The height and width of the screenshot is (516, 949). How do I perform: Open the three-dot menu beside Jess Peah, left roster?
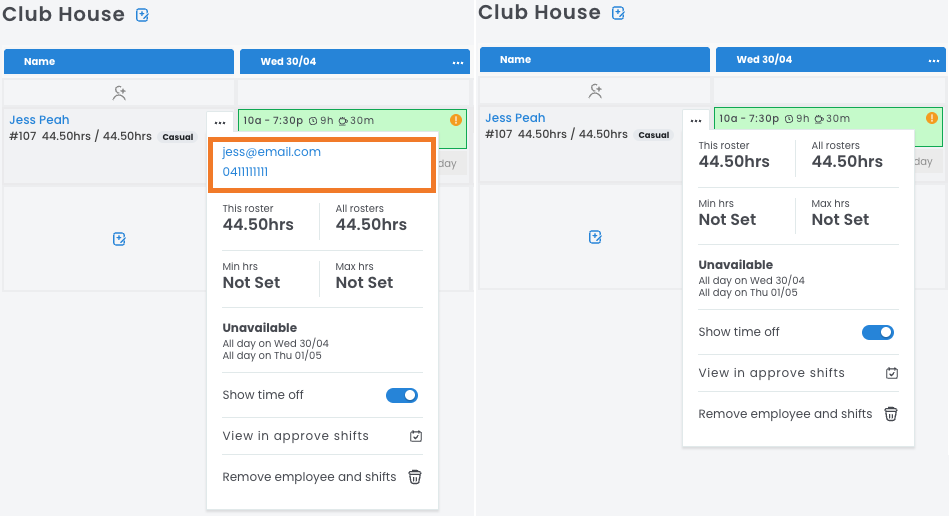coord(220,122)
